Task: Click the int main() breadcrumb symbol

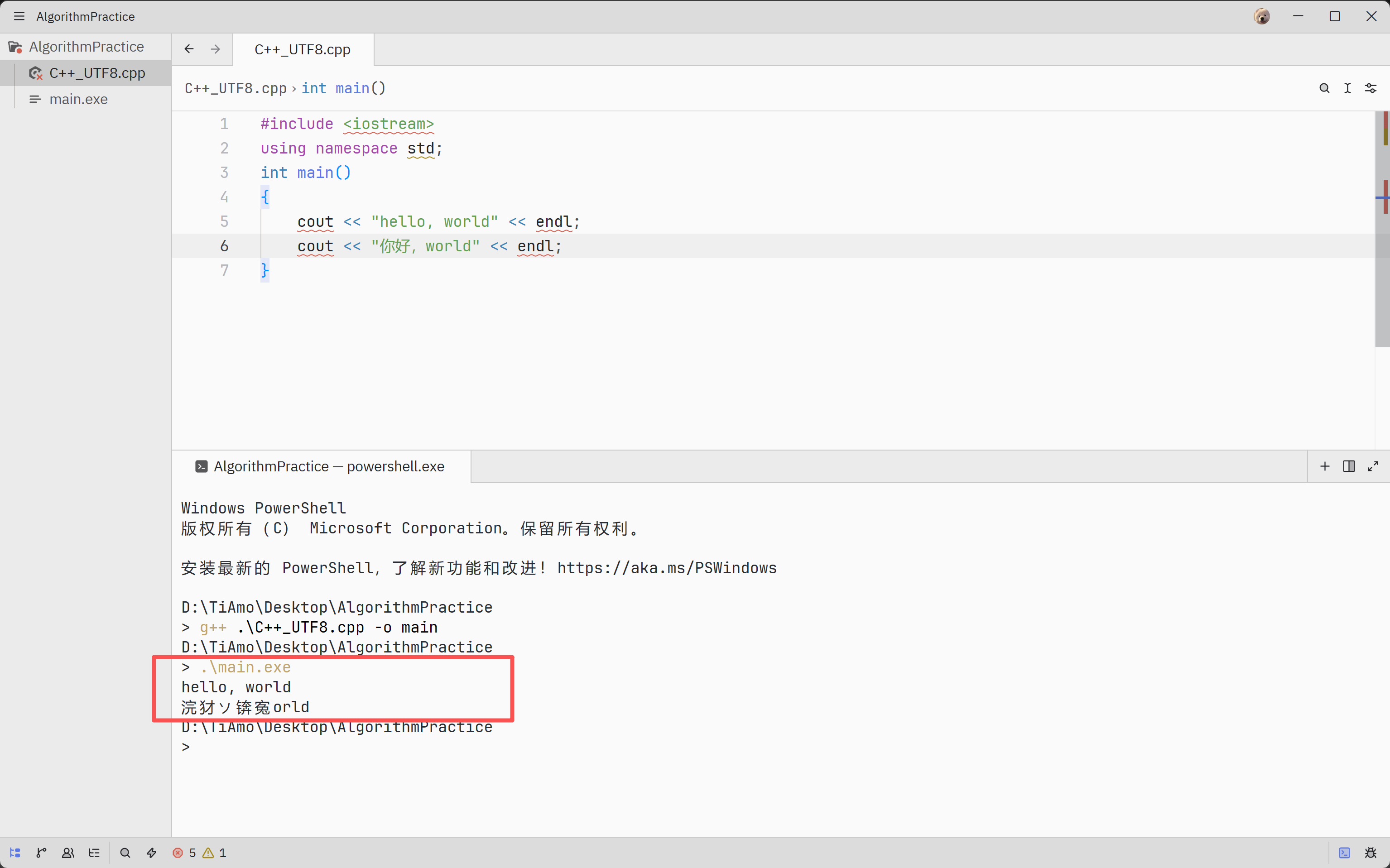Action: 343,88
